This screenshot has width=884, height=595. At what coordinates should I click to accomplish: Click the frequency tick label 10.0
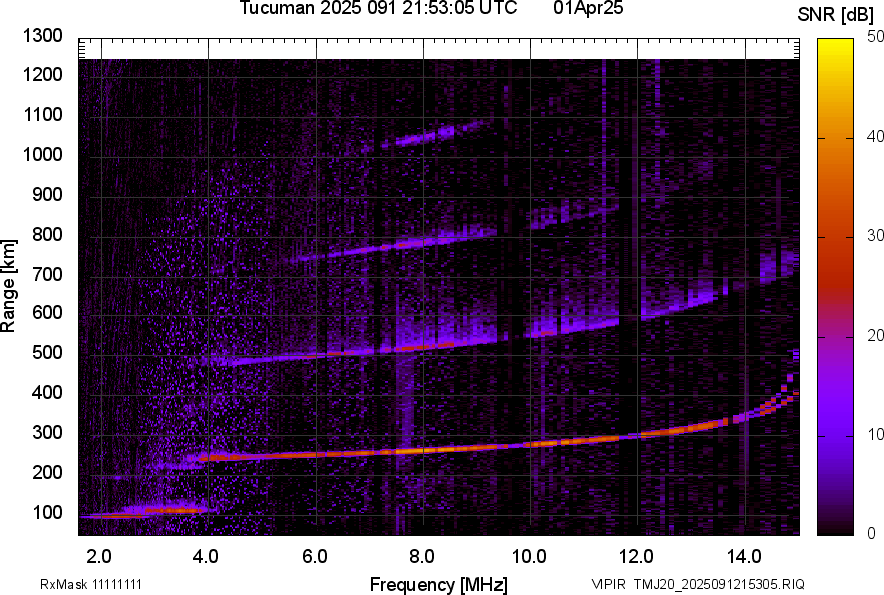point(529,557)
